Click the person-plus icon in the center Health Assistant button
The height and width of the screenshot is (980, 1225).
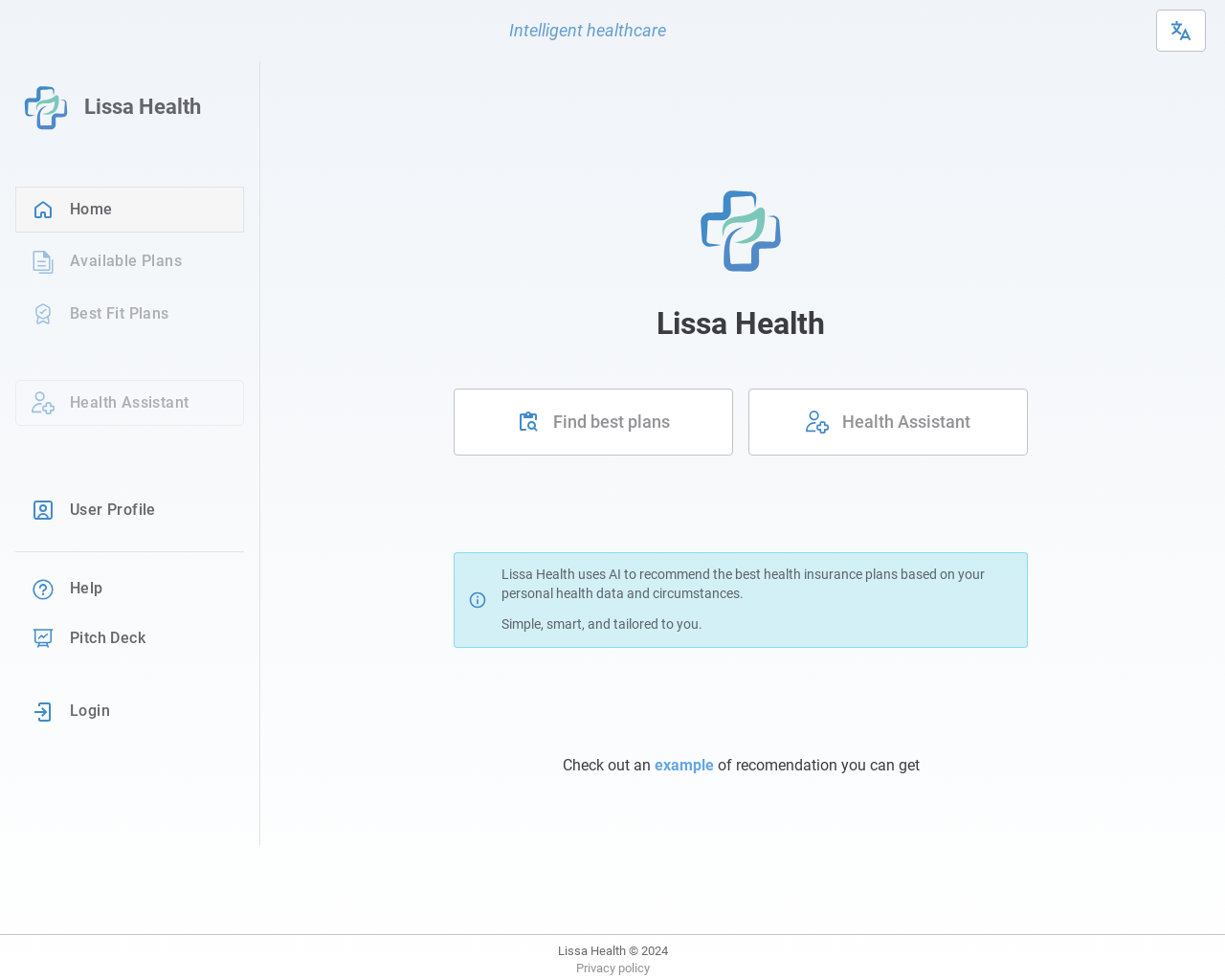click(x=817, y=422)
